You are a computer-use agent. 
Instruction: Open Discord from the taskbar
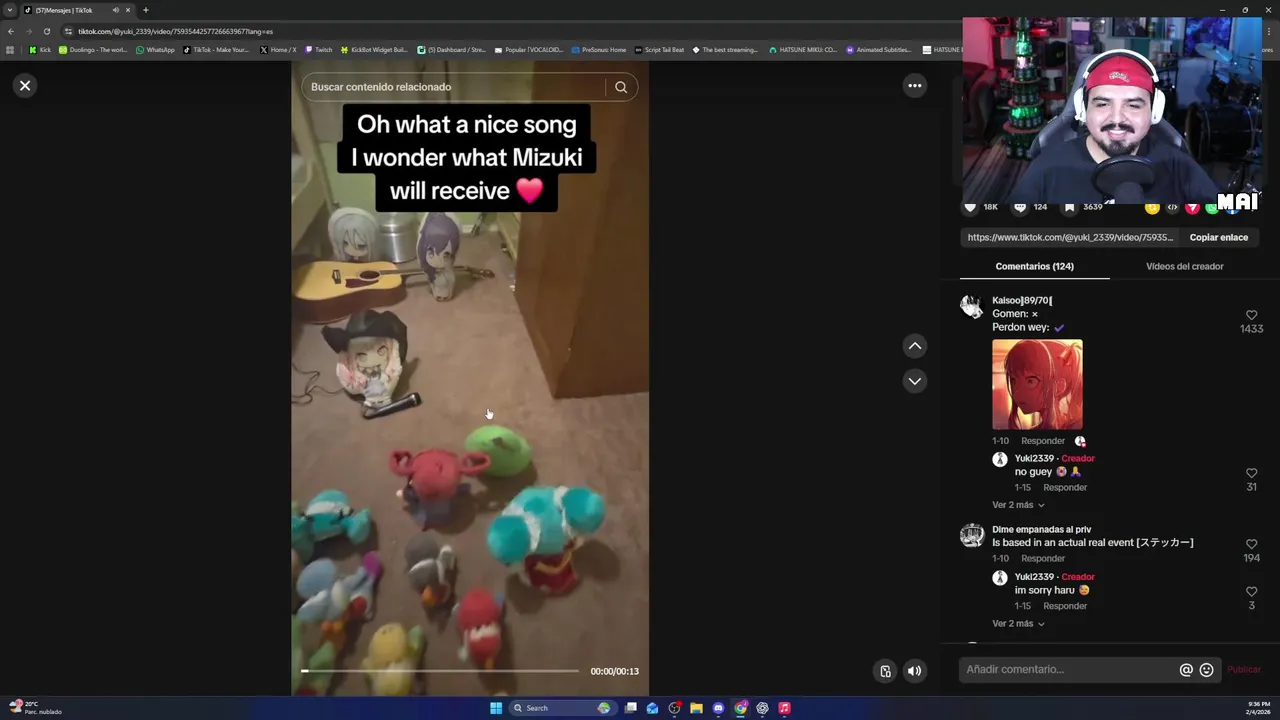click(718, 708)
